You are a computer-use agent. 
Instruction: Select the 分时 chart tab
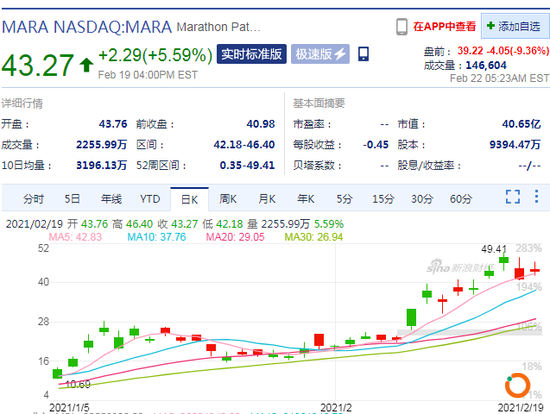[33, 199]
